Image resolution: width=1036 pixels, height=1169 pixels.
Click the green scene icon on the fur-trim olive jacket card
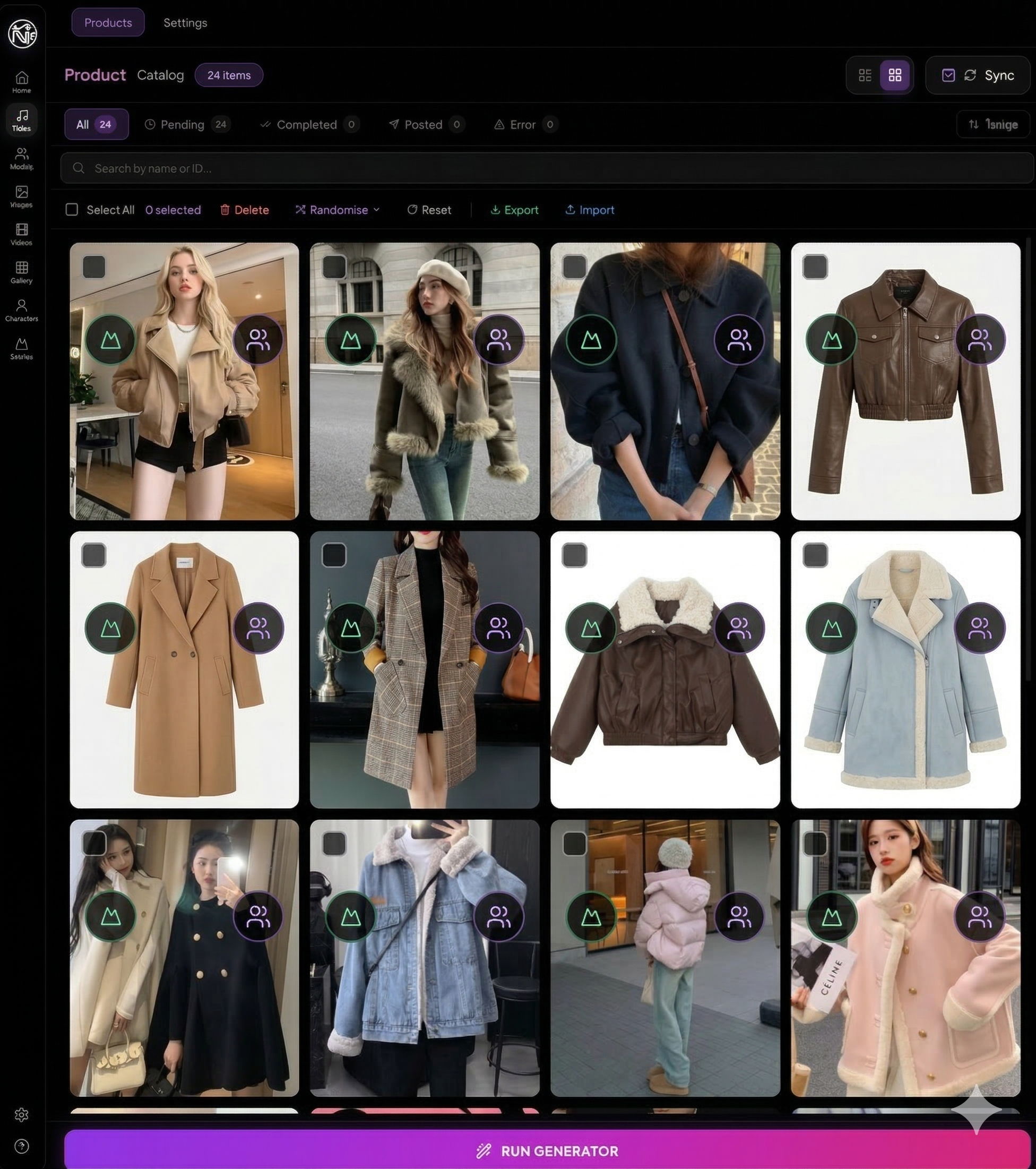click(350, 340)
